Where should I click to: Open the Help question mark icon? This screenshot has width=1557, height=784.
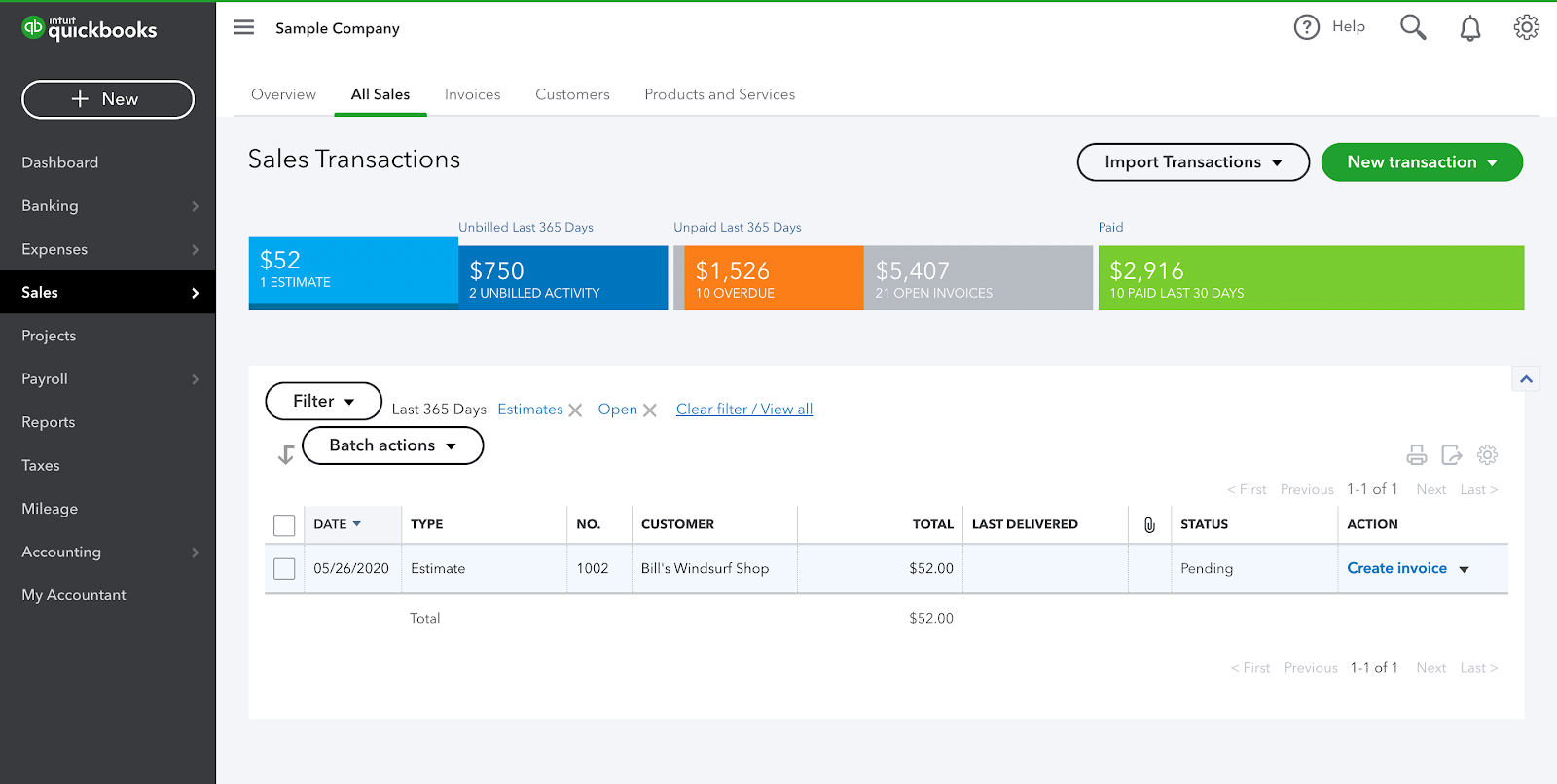click(x=1306, y=27)
